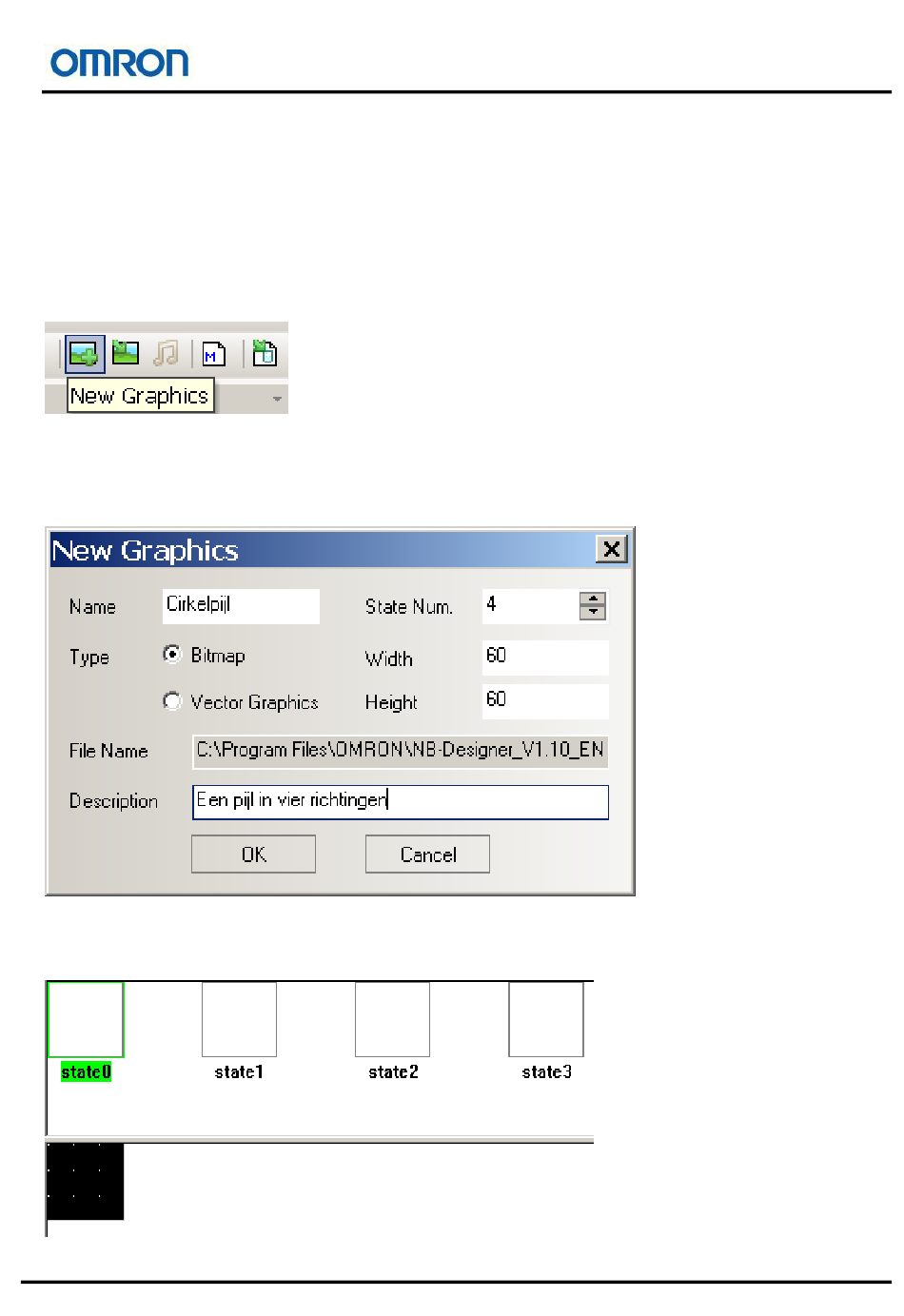The width and height of the screenshot is (904, 1316).
Task: Click the File Name path field
Action: pyautogui.click(x=400, y=750)
